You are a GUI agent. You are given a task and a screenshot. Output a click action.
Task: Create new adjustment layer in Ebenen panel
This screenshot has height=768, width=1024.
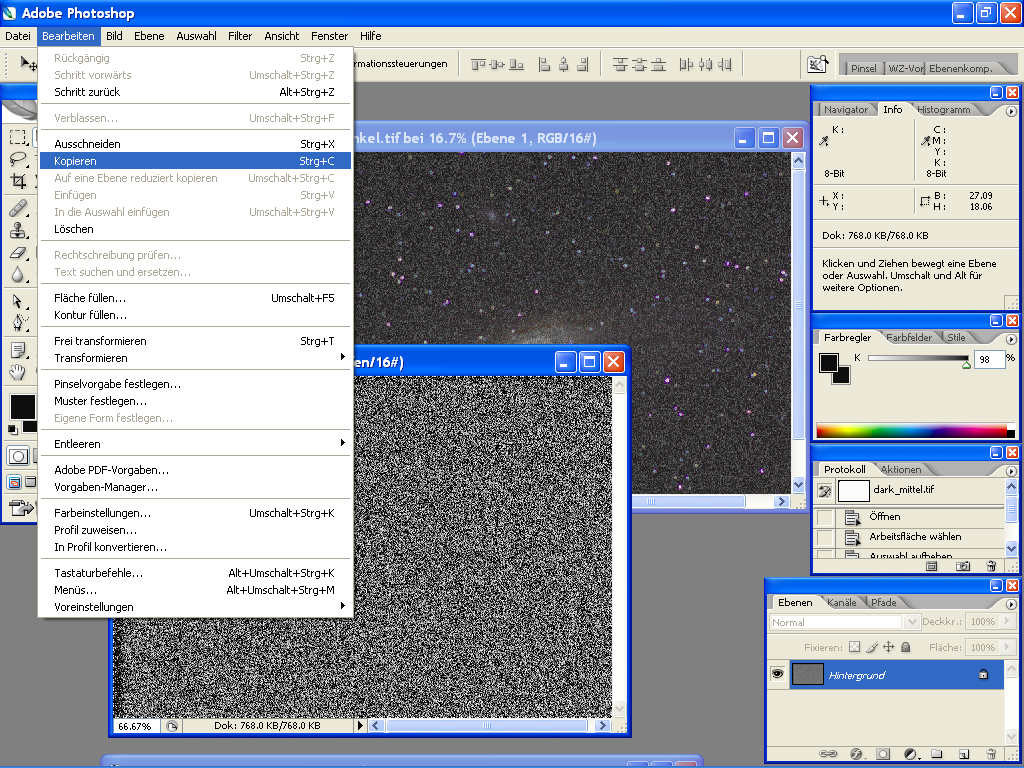911,754
